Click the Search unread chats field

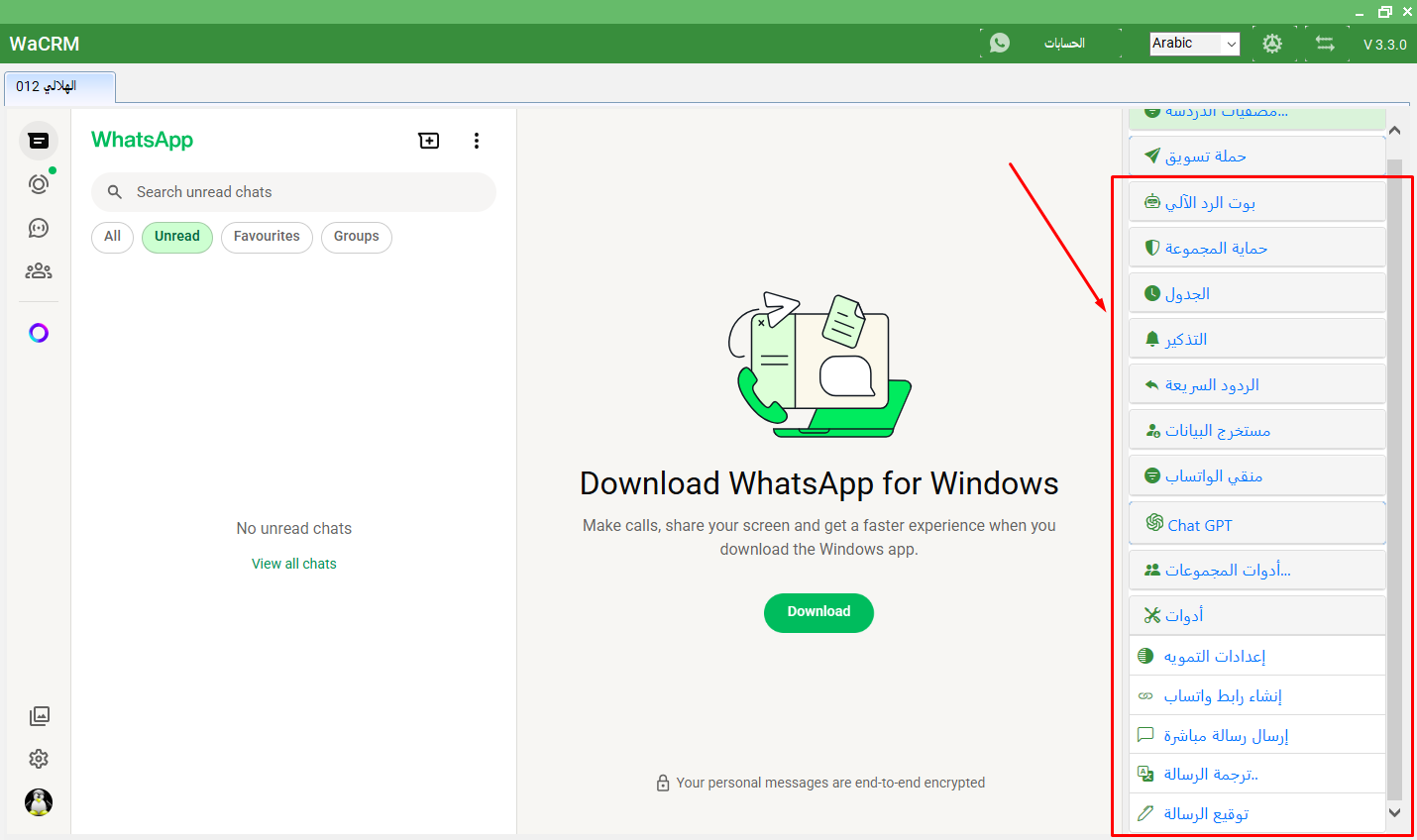[x=307, y=192]
